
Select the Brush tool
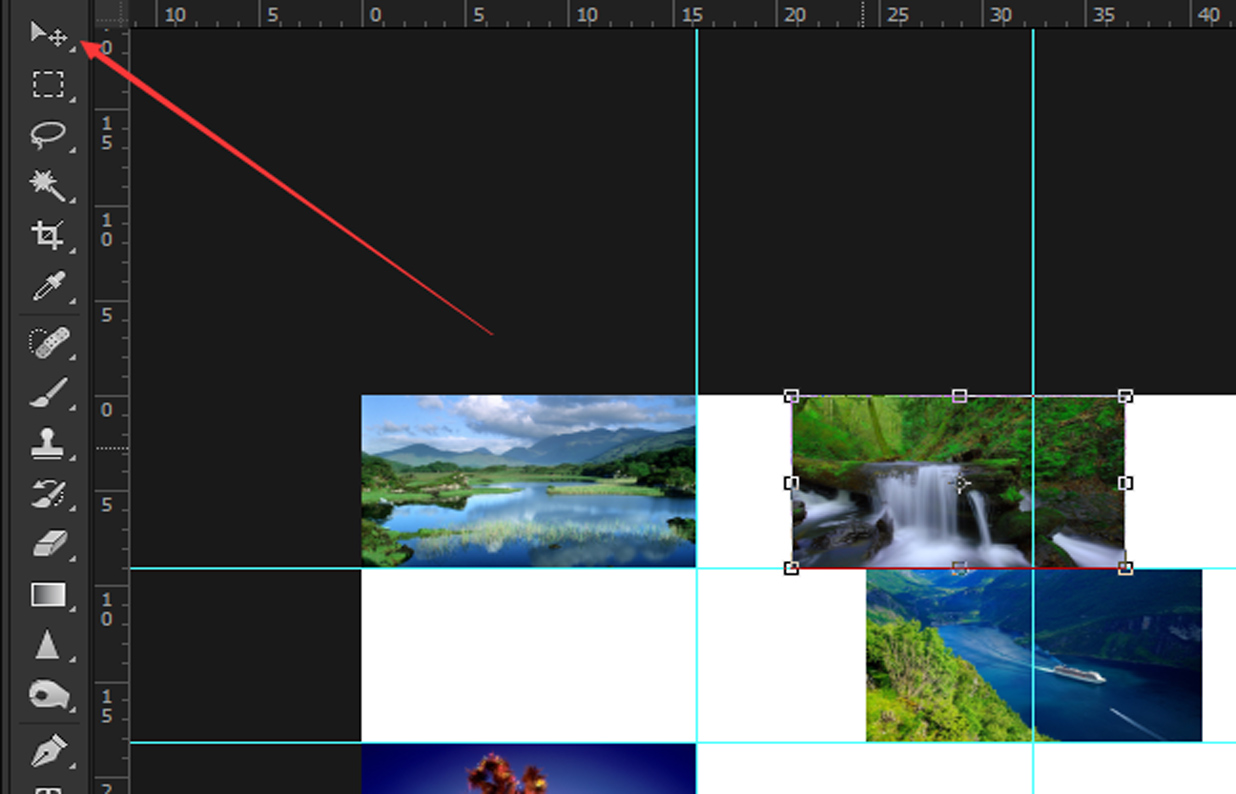pyautogui.click(x=48, y=393)
